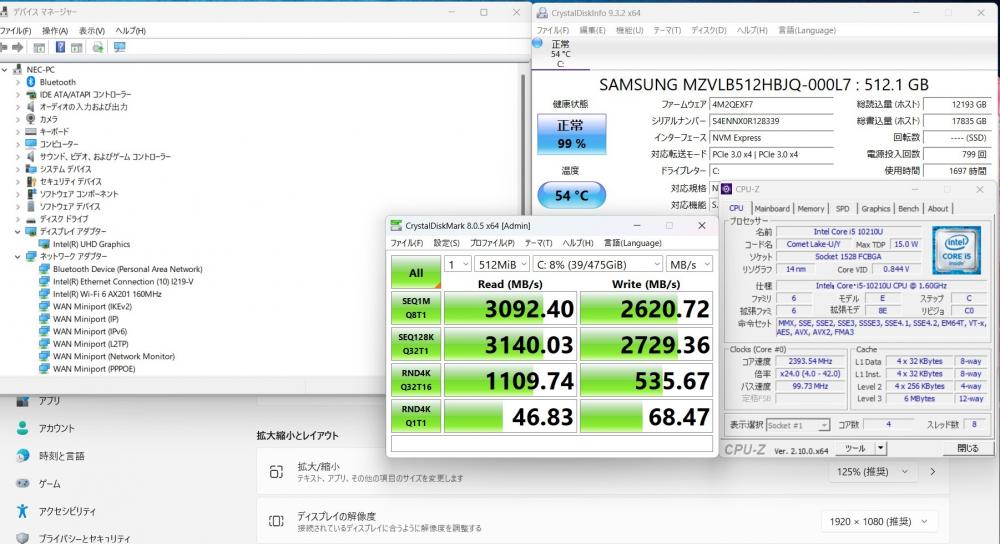
Task: Run SEQ1M Q8T1 test
Action: [x=416, y=308]
